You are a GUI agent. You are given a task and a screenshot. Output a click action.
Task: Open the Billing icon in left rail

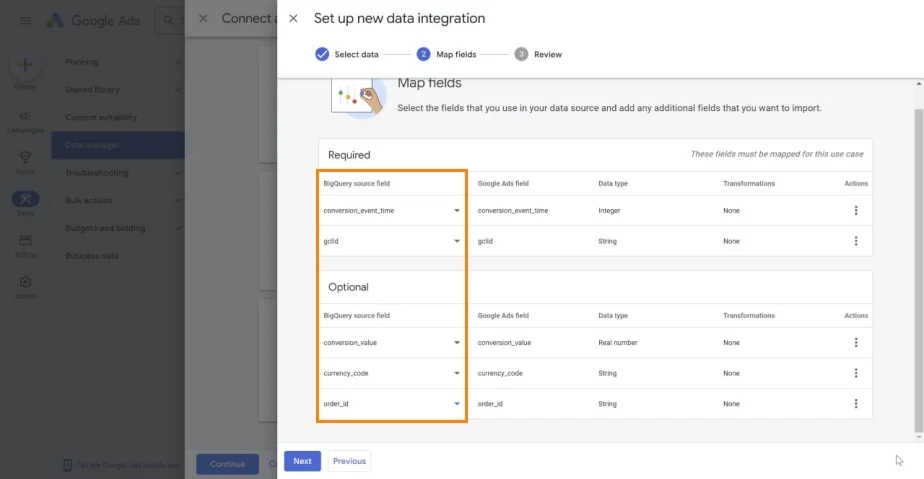pyautogui.click(x=25, y=240)
